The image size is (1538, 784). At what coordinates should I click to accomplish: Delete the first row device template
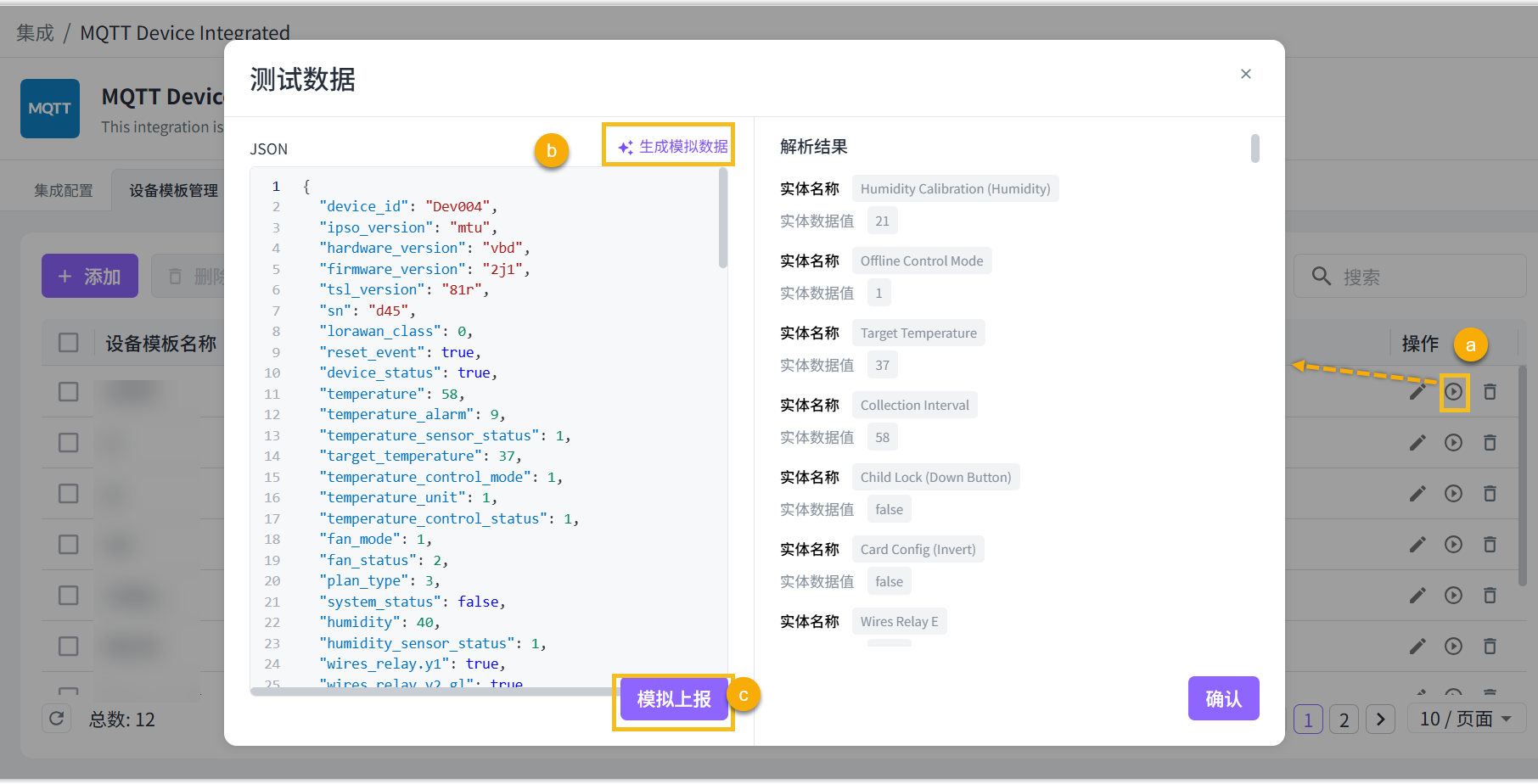[1490, 392]
